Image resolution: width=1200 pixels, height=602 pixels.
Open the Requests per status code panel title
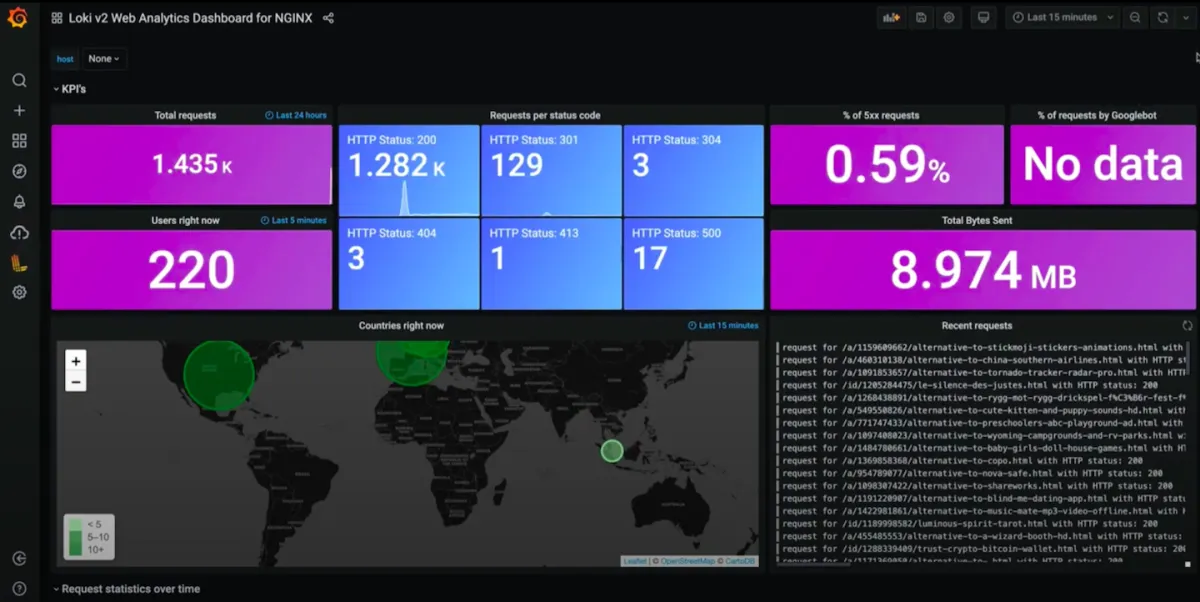[545, 115]
